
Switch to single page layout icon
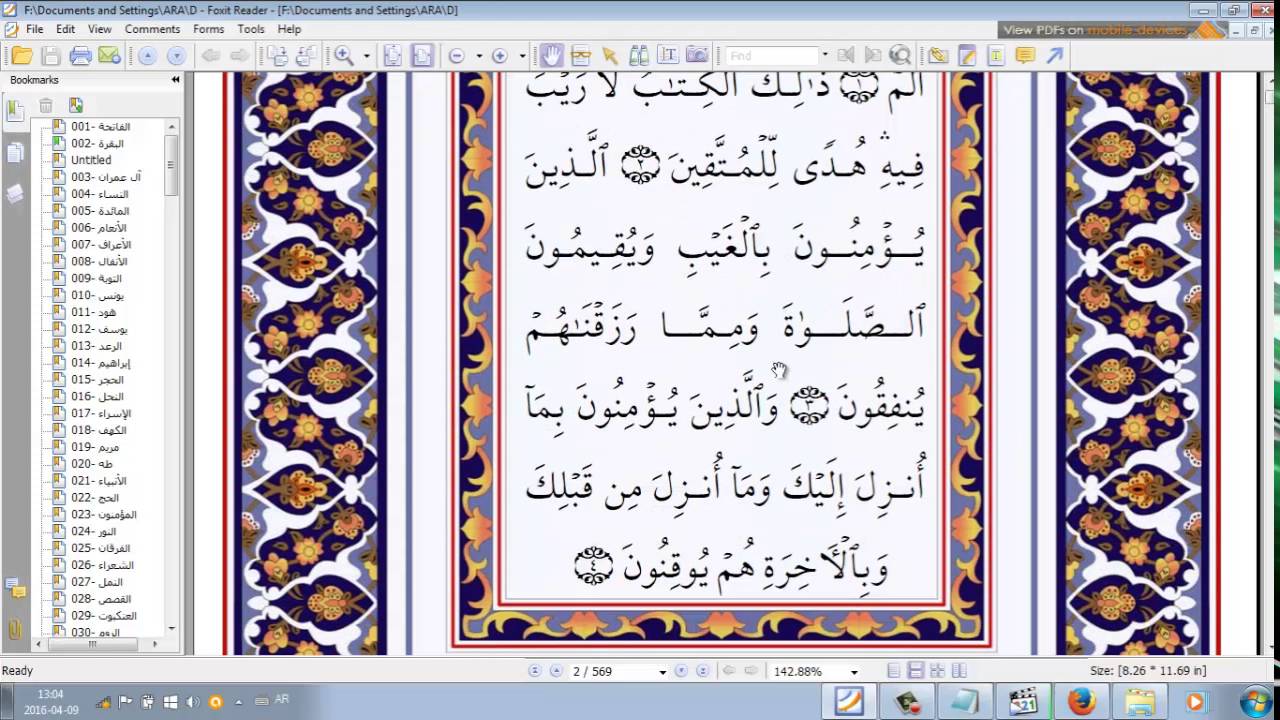(894, 671)
